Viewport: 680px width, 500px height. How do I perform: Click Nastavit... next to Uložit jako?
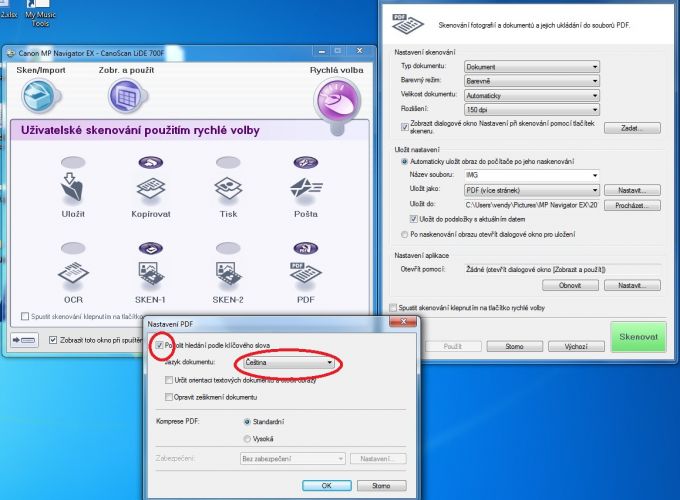point(632,190)
